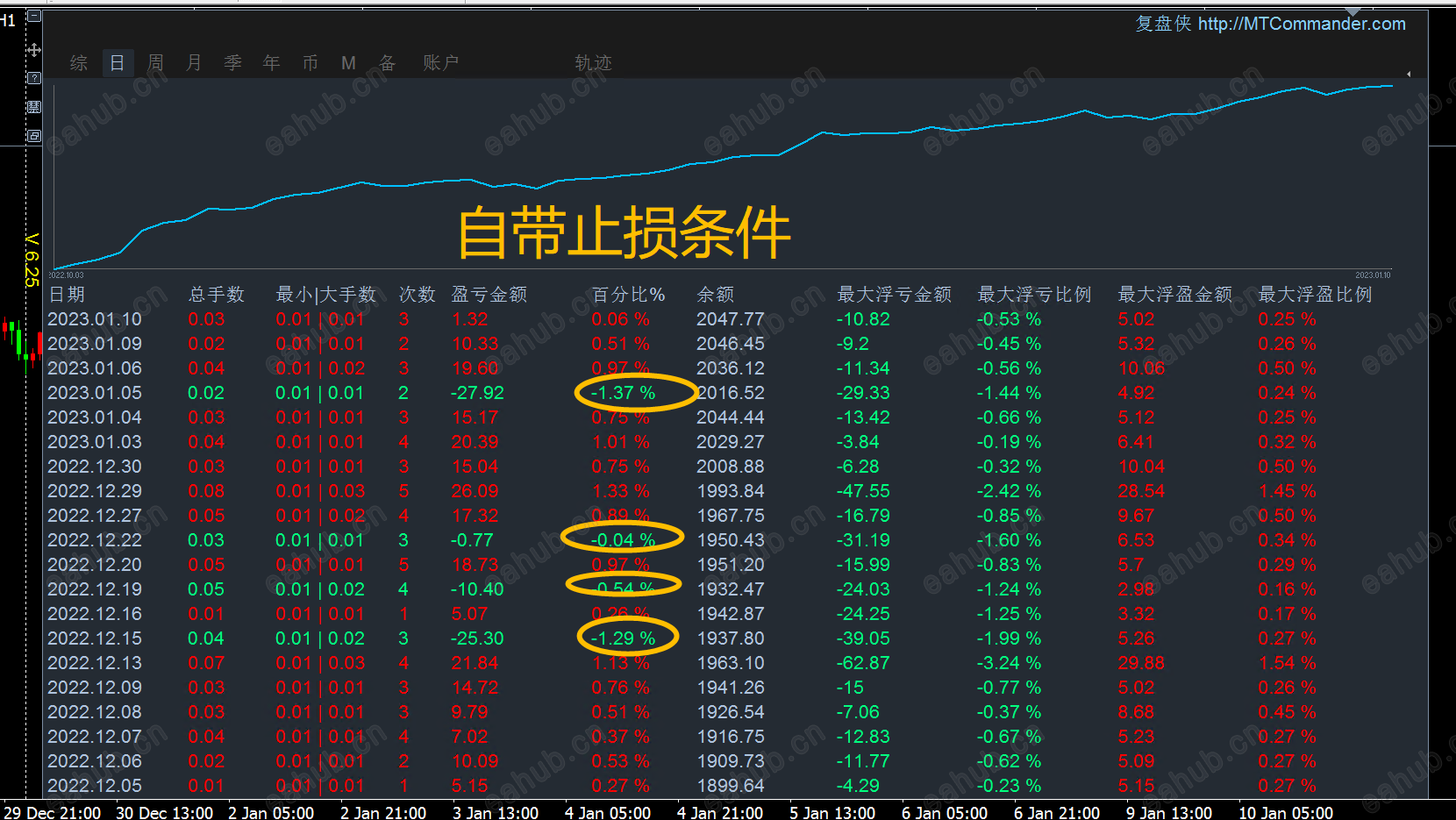The image size is (1456, 820).
Task: Open the 周 weekly tab
Action: coord(155,63)
